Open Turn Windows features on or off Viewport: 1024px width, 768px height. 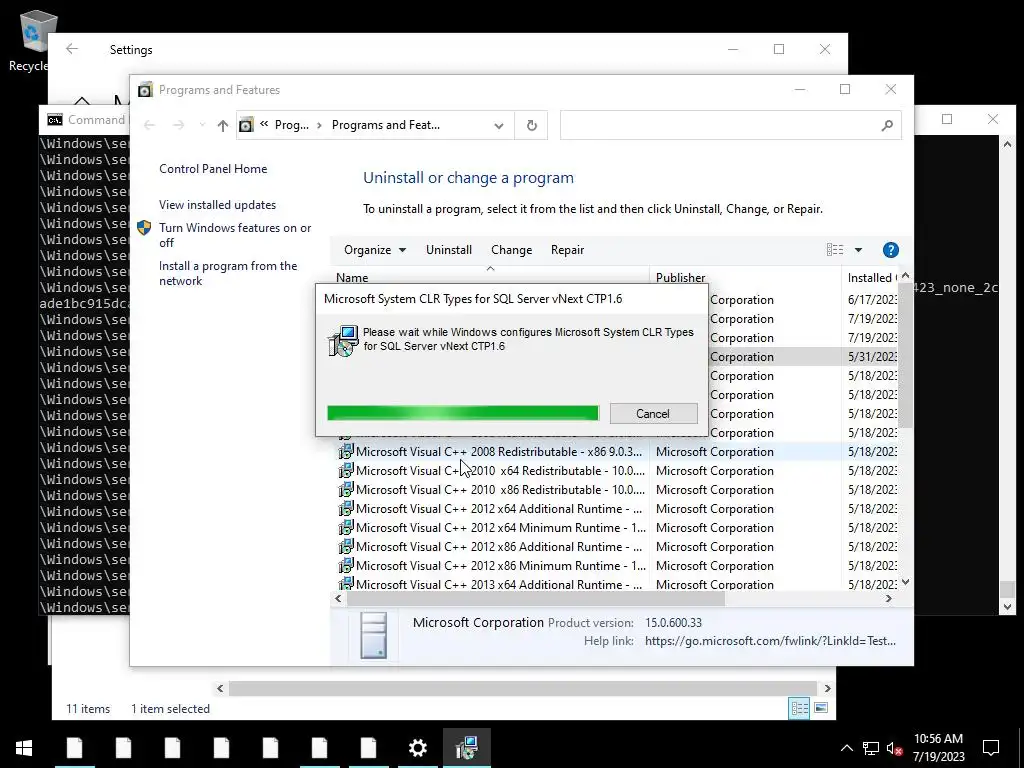coord(235,235)
